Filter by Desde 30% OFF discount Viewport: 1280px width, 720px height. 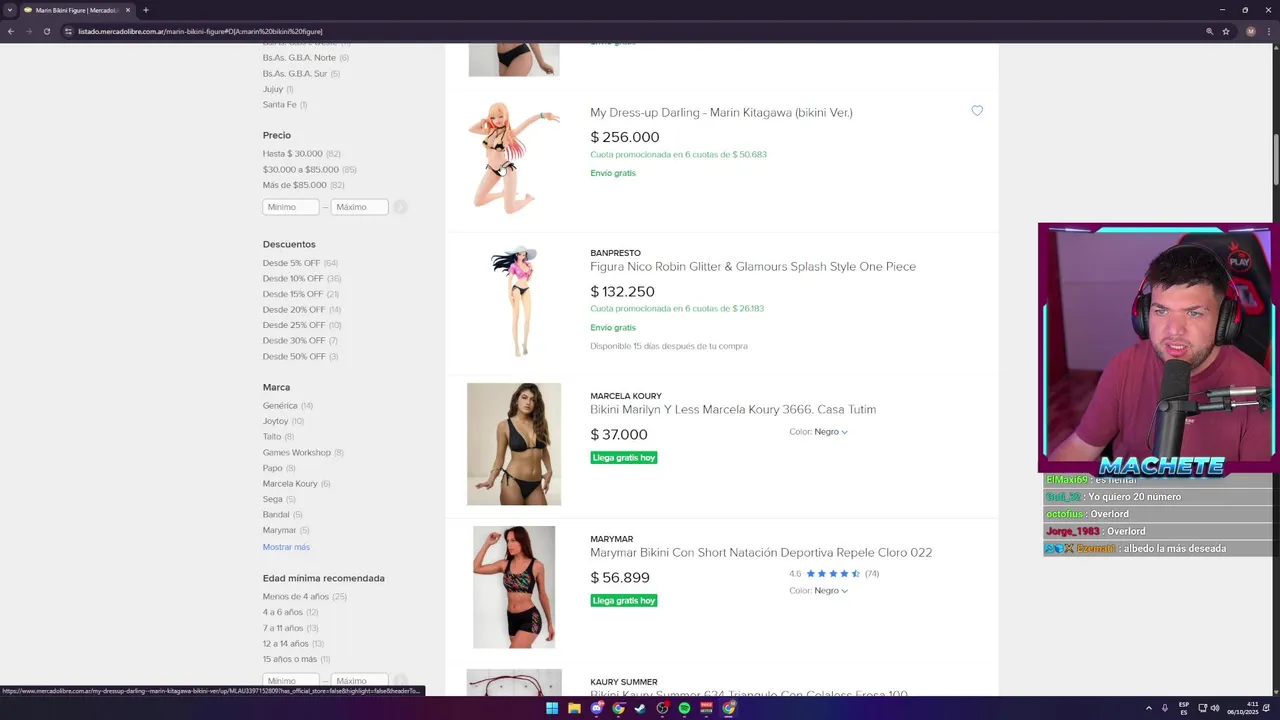click(x=294, y=341)
